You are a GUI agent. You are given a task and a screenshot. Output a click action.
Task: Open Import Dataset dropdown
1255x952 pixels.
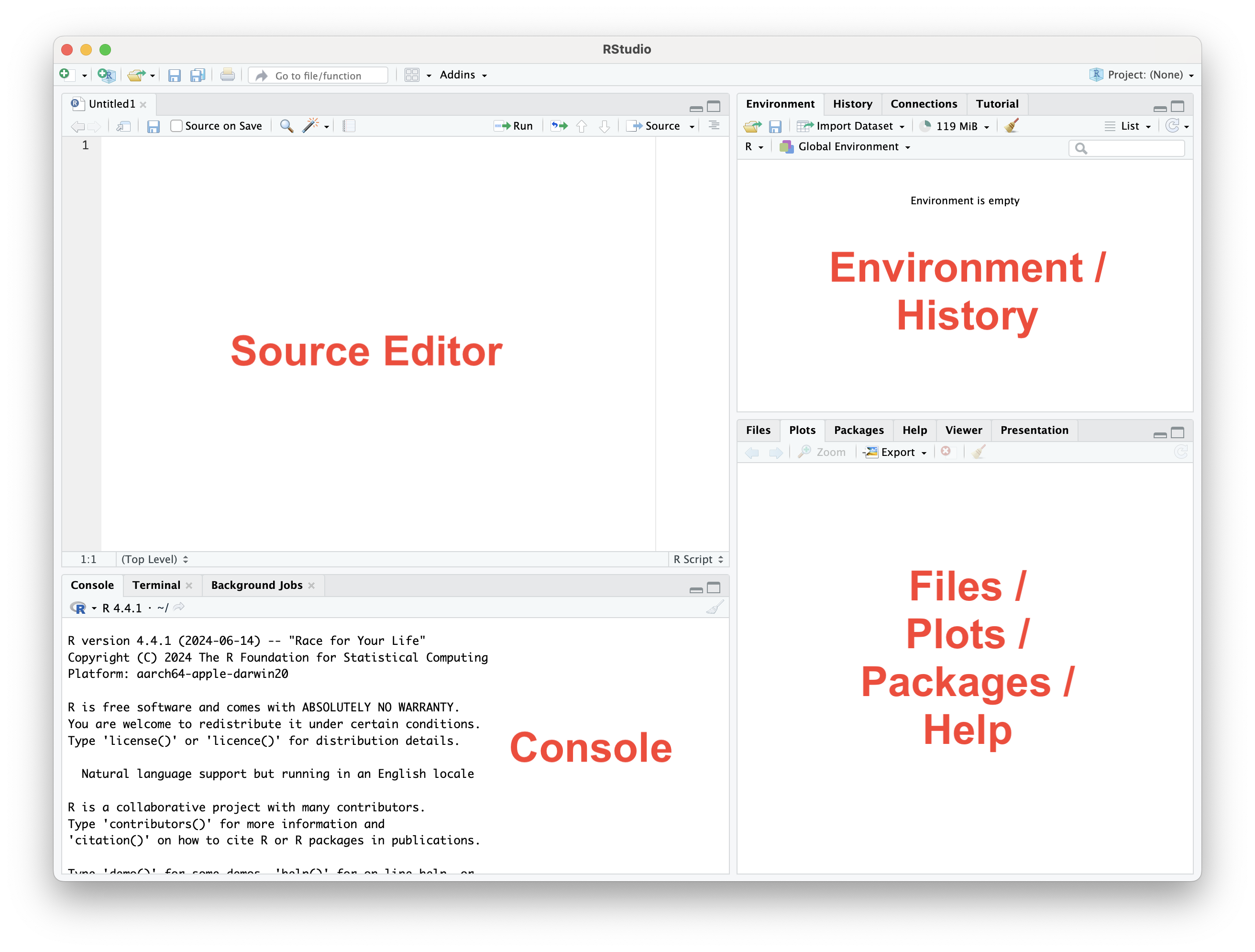850,126
